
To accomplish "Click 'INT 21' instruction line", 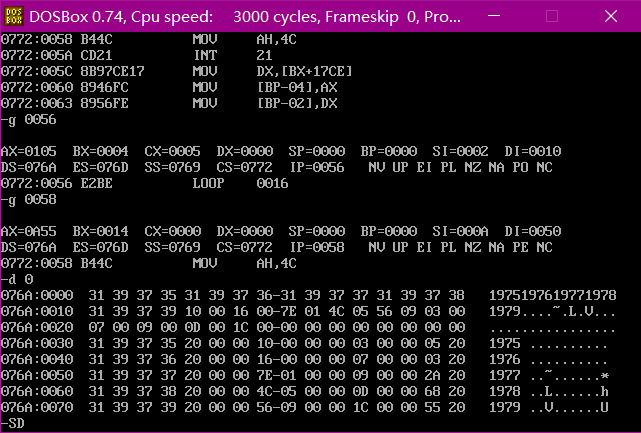I will point(233,55).
